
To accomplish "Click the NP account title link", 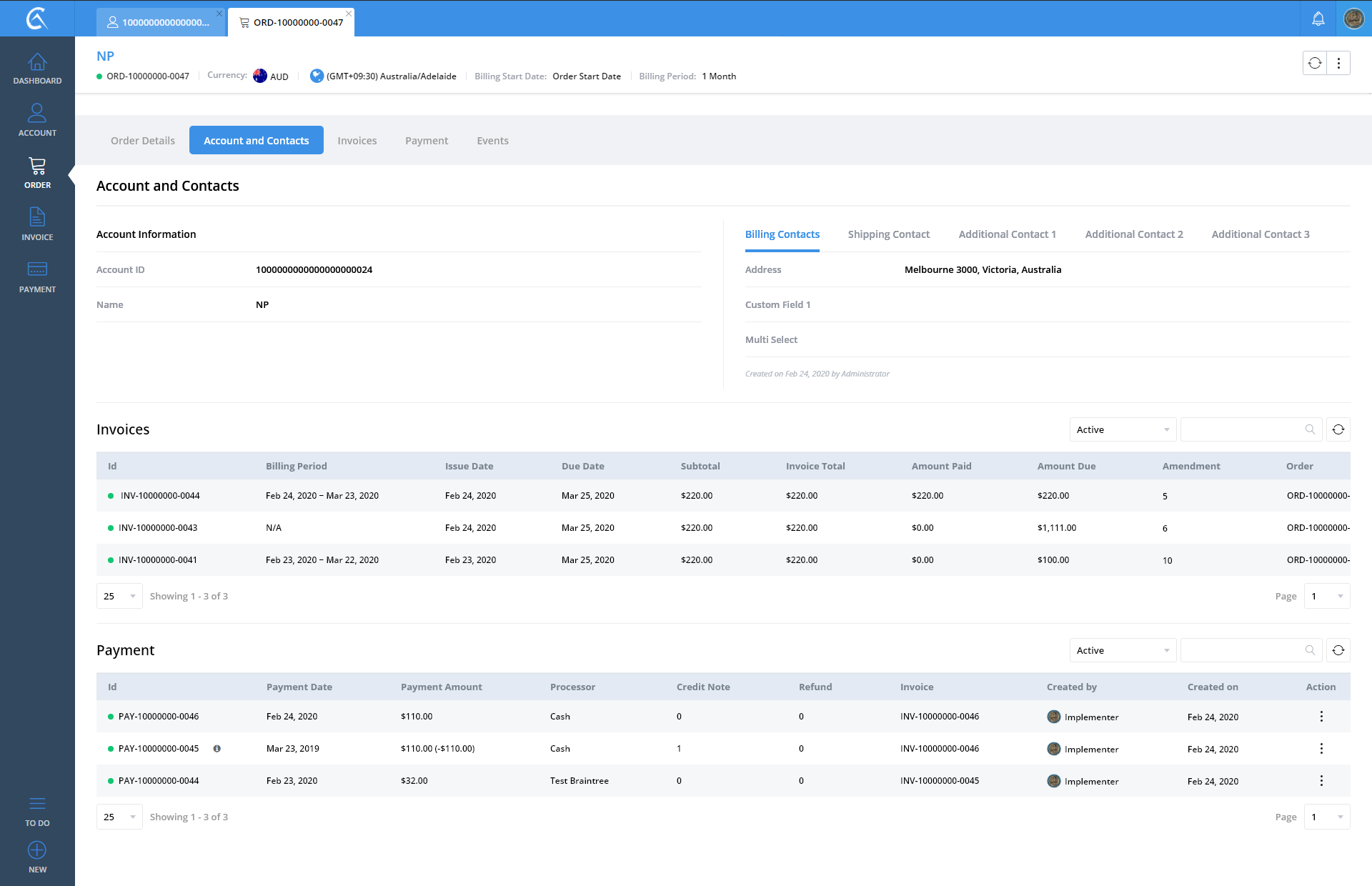I will (105, 56).
